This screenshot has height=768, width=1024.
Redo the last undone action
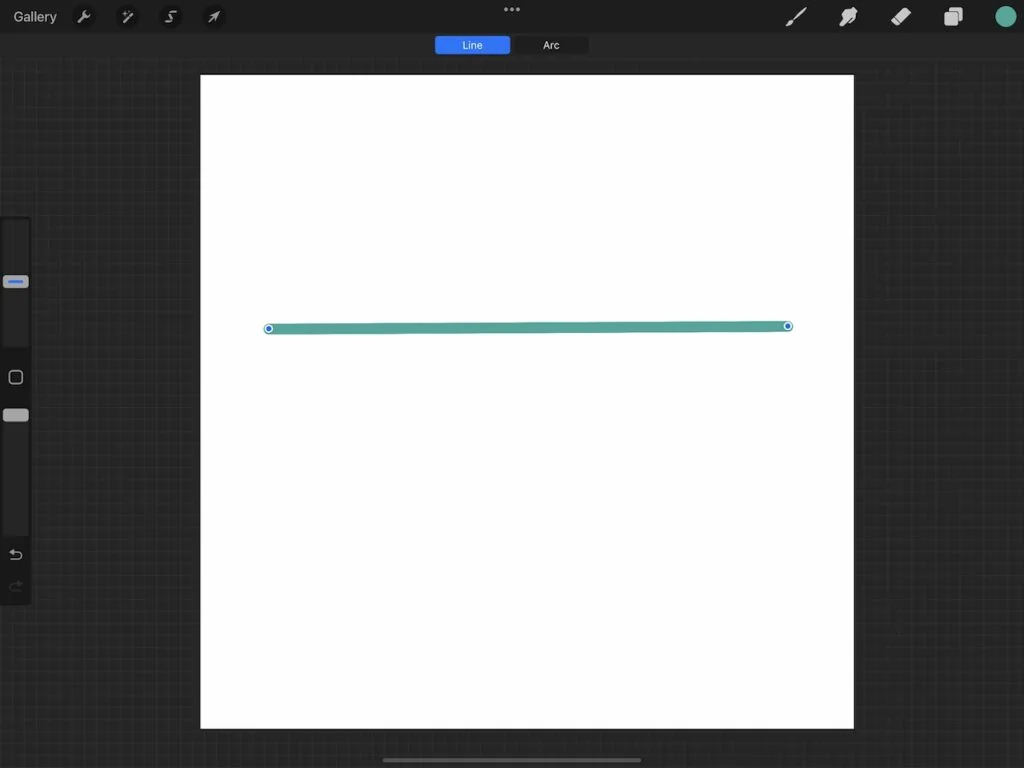coord(16,586)
